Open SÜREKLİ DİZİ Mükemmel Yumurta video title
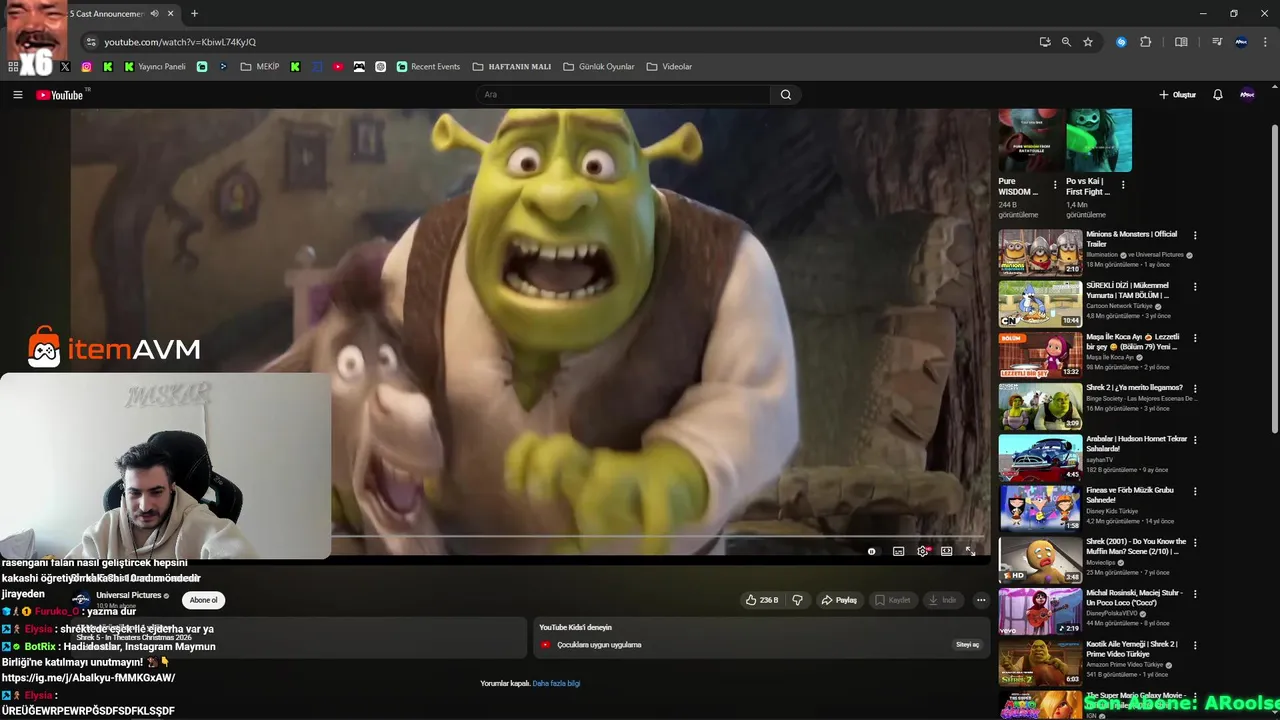Screen dimensions: 1280x720 [x=1127, y=290]
